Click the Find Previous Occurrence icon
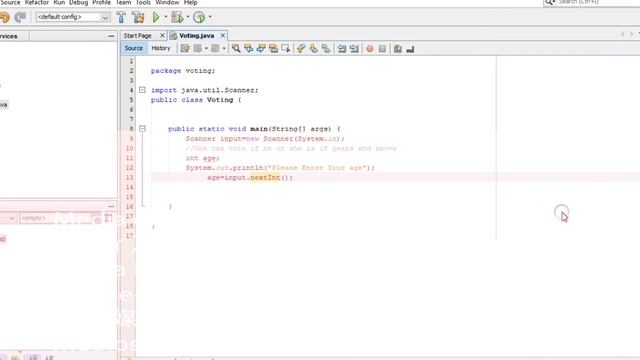This screenshot has height=360, width=640. [x=248, y=49]
